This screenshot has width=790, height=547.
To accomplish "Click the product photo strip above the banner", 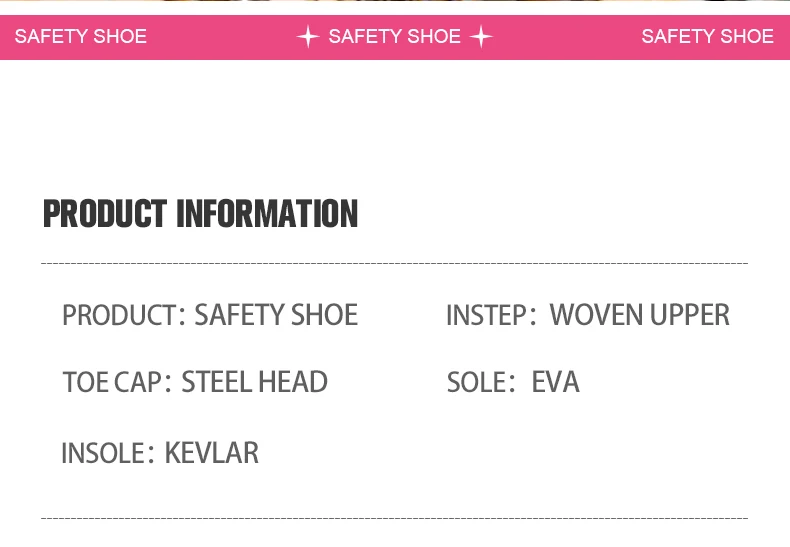I will pos(394,1).
